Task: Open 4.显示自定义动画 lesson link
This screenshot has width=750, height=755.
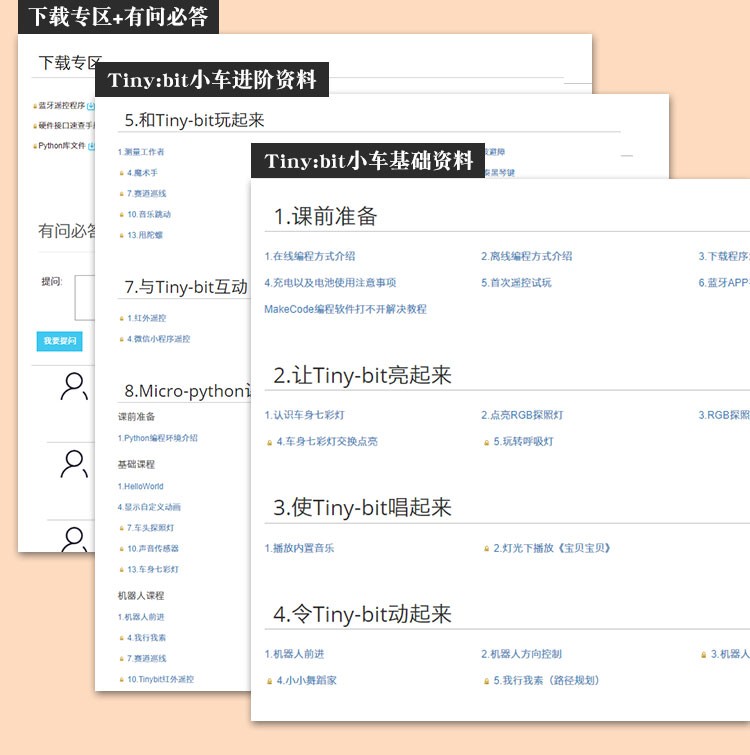Action: (x=149, y=507)
